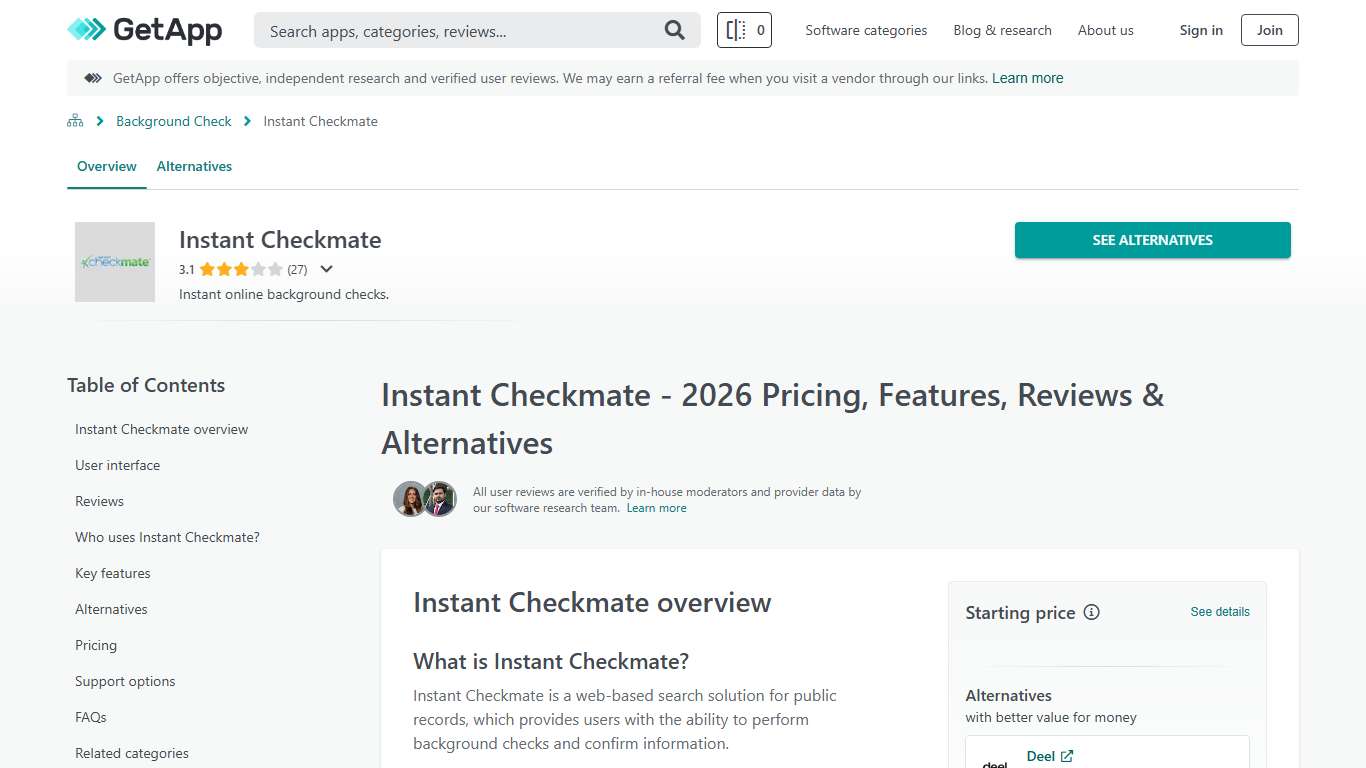This screenshot has height=768, width=1366.
Task: Select the Overview tab
Action: [x=106, y=166]
